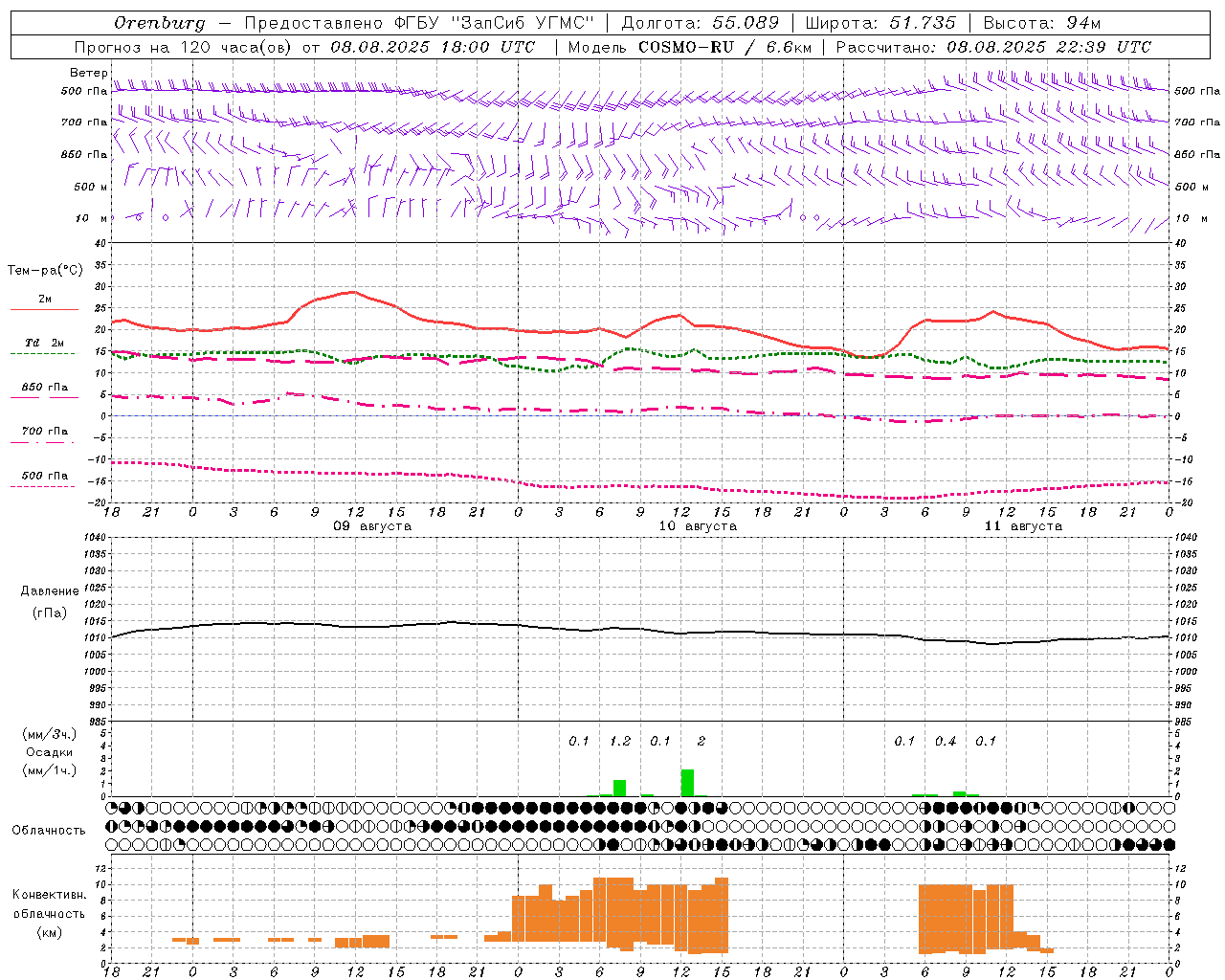Image resolution: width=1225 pixels, height=980 pixels.
Task: Click the 'Модель COSMO-RU / 6.6км' model label
Action: pos(690,47)
